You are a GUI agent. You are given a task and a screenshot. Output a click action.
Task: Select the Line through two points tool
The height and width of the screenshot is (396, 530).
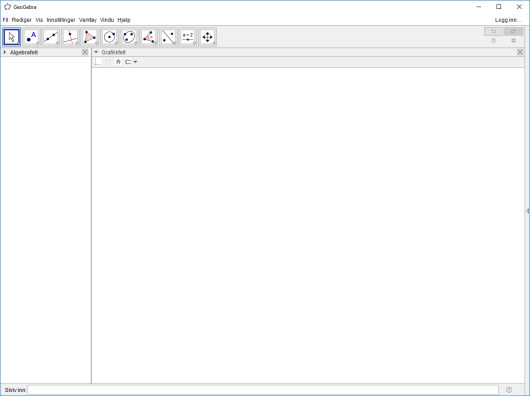click(51, 37)
